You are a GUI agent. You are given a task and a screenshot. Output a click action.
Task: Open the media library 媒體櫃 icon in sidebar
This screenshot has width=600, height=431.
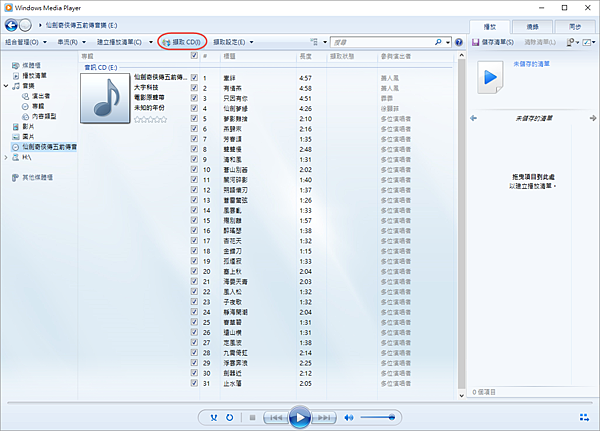coord(16,65)
